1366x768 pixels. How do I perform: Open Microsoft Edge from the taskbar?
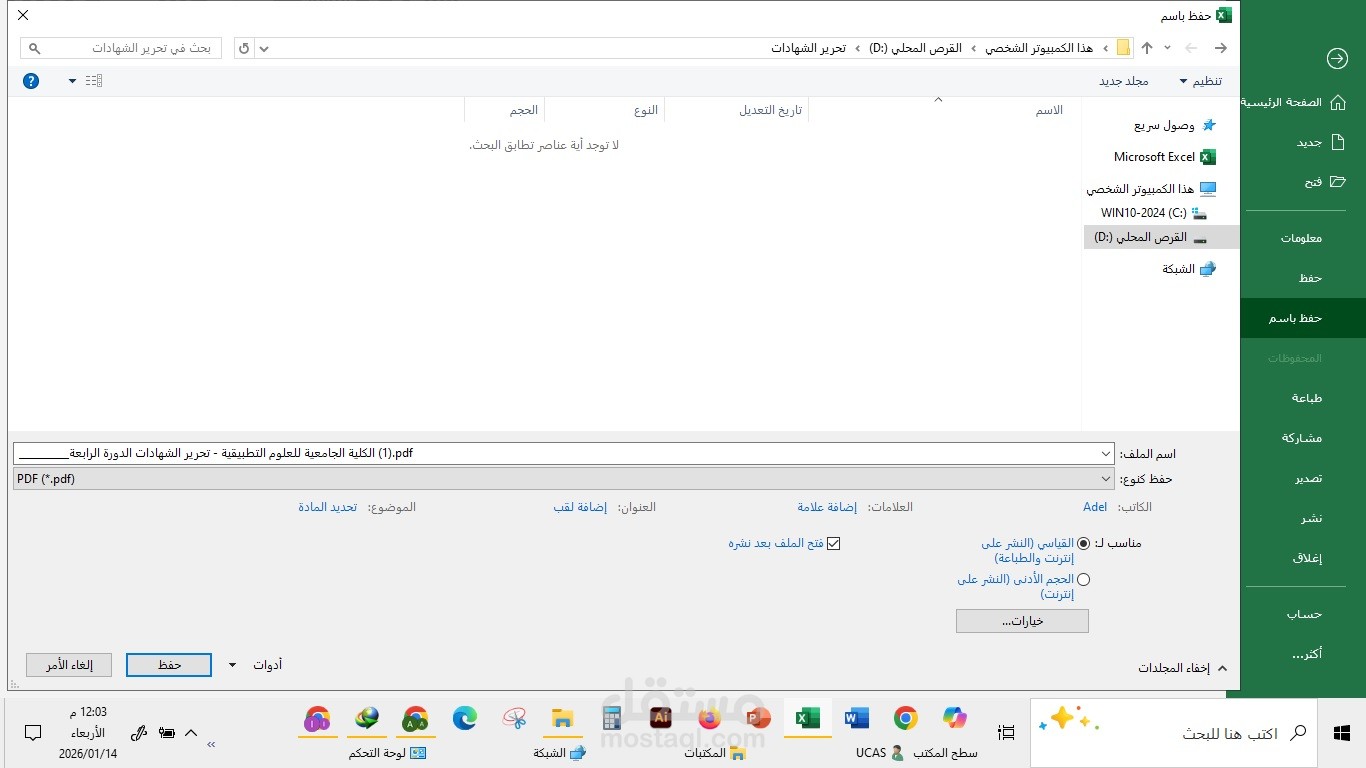coord(465,717)
